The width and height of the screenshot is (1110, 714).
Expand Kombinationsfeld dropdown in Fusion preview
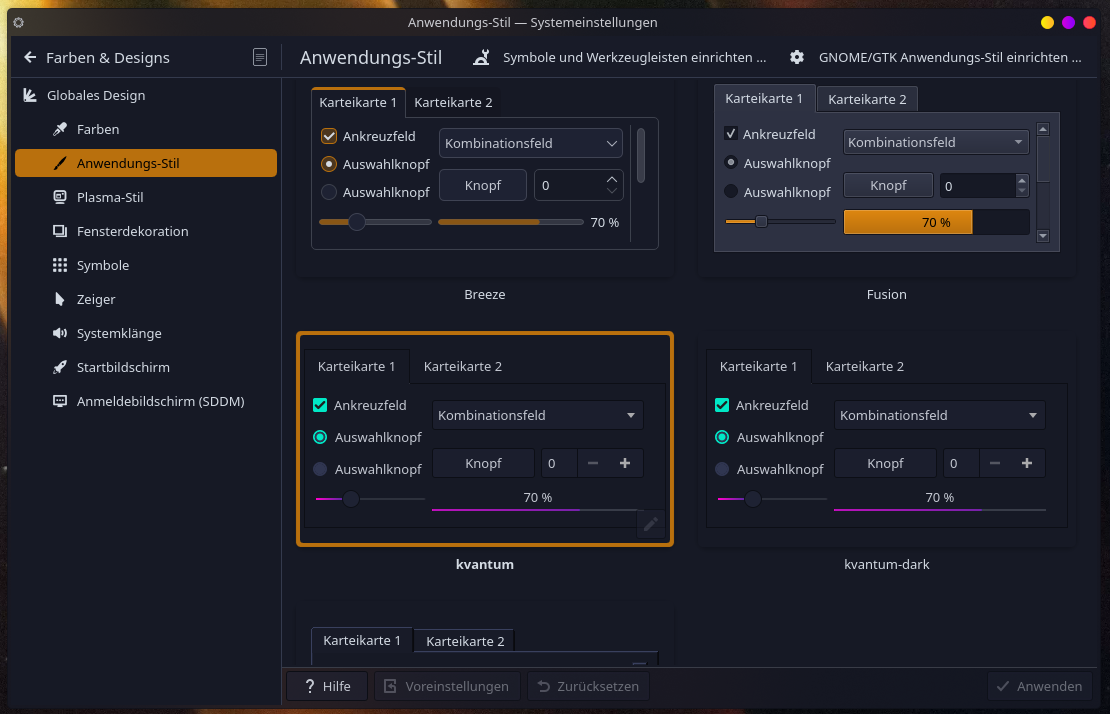click(936, 142)
